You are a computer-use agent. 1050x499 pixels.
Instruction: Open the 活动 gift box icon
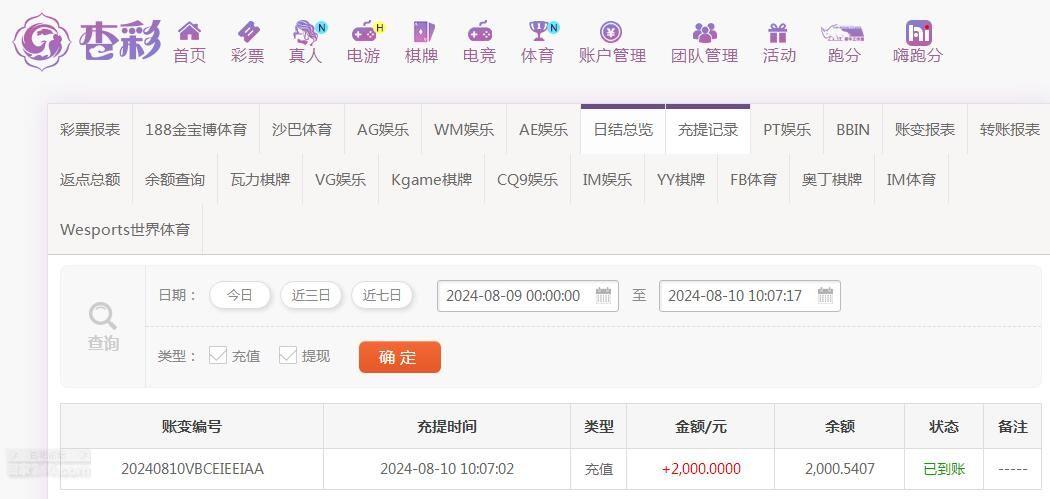click(x=778, y=32)
